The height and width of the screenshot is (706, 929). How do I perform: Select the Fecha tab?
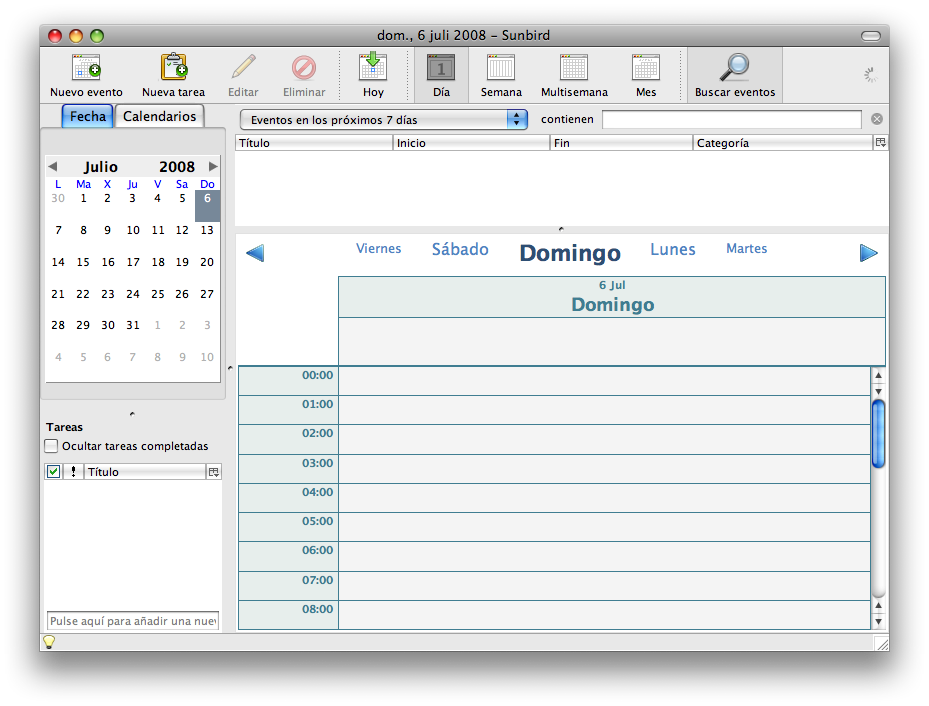(88, 116)
